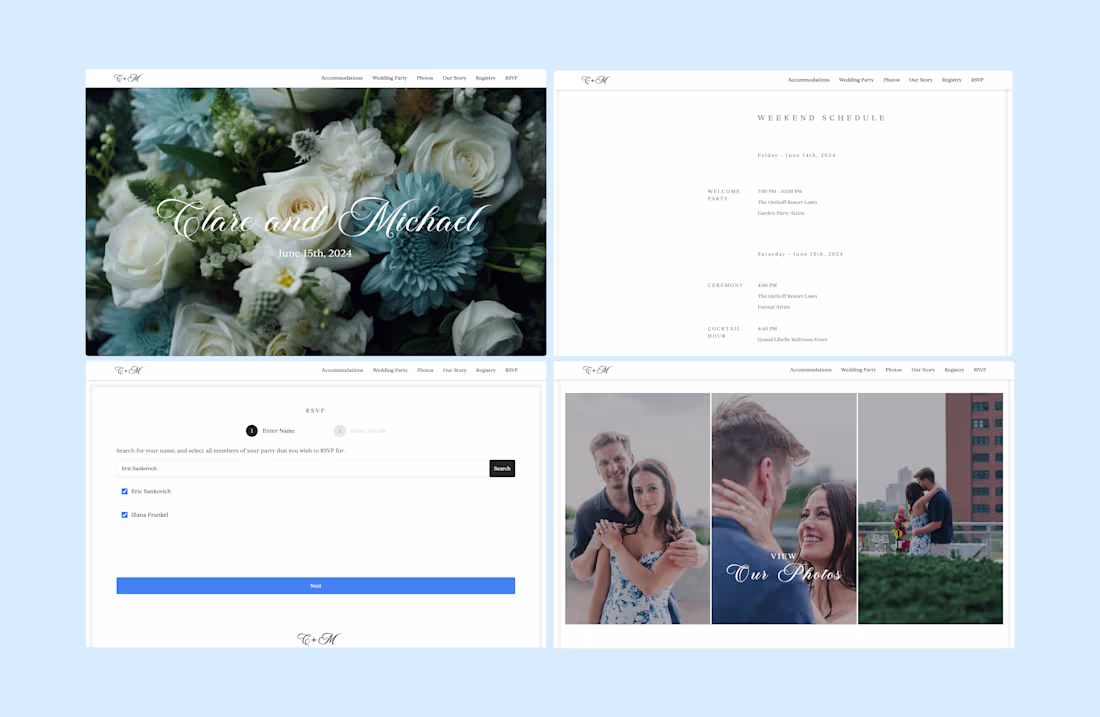Click the guest name search input field

pyautogui.click(x=300, y=467)
